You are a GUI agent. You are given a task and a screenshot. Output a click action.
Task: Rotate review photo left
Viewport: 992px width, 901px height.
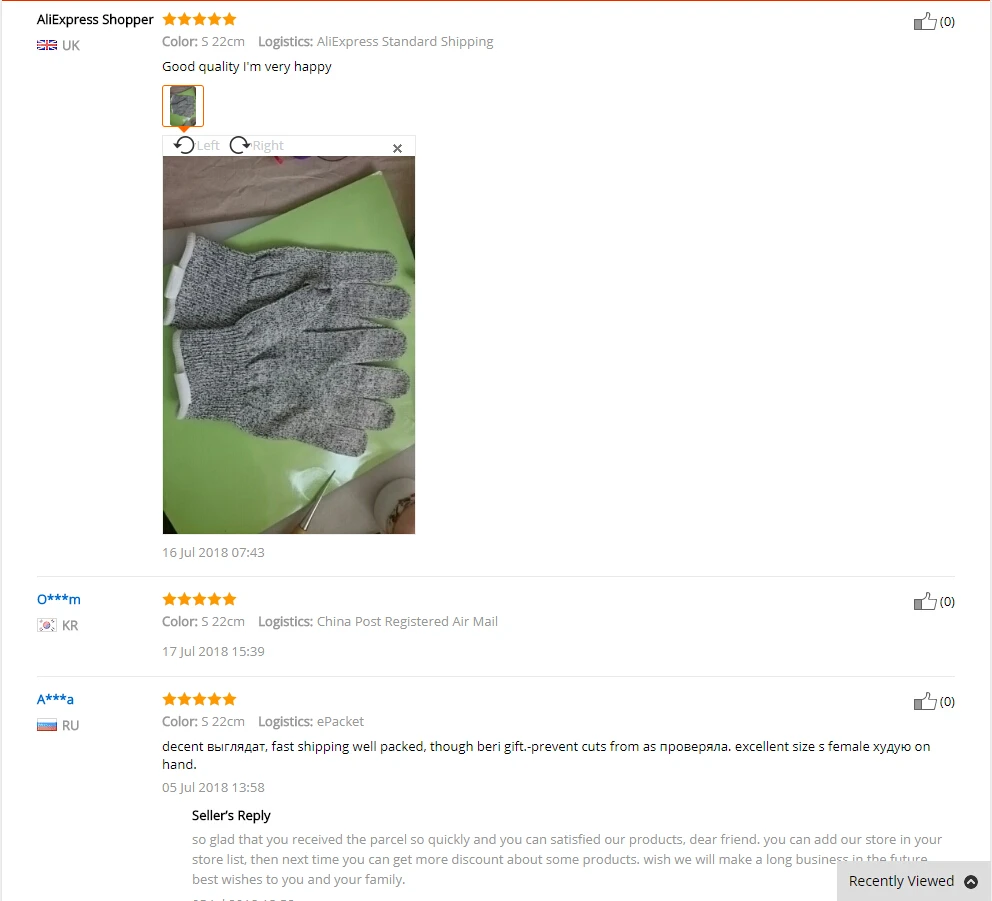click(x=196, y=146)
